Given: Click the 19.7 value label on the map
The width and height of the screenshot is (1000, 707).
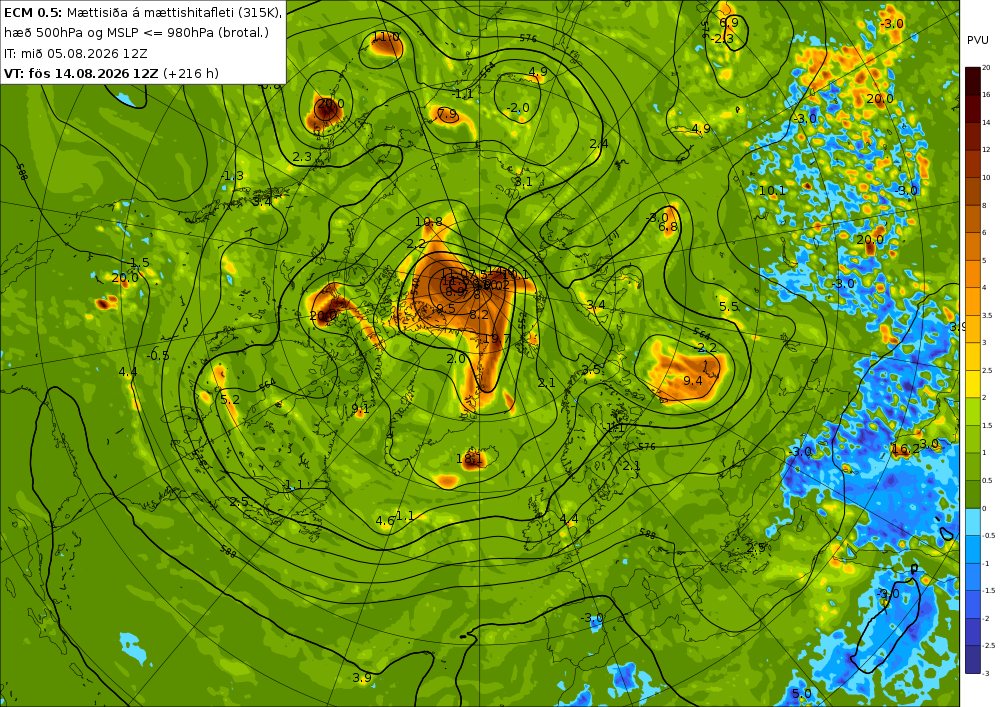Looking at the screenshot, I should coord(497,339).
